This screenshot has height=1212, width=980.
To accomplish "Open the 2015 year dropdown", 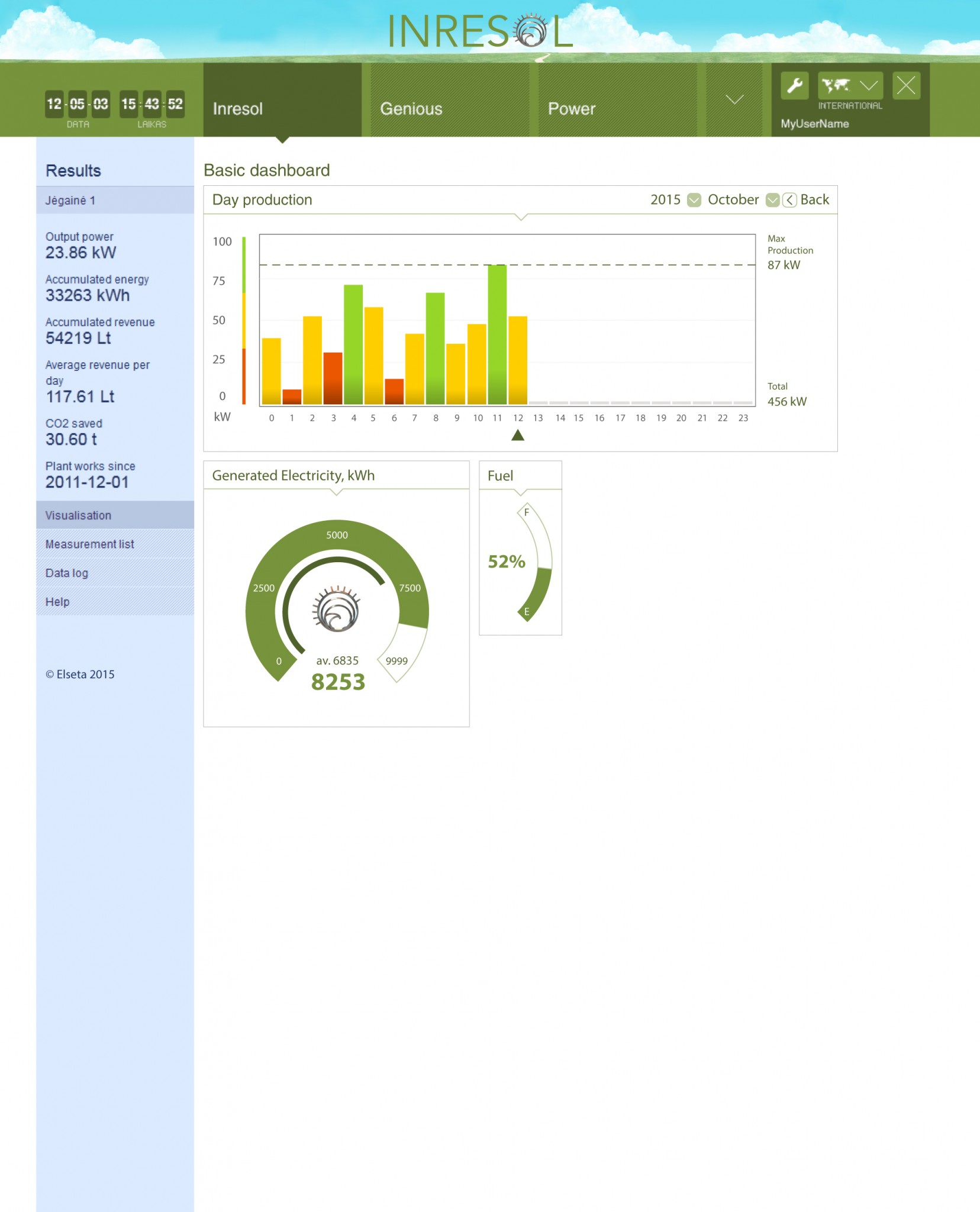I will [694, 200].
